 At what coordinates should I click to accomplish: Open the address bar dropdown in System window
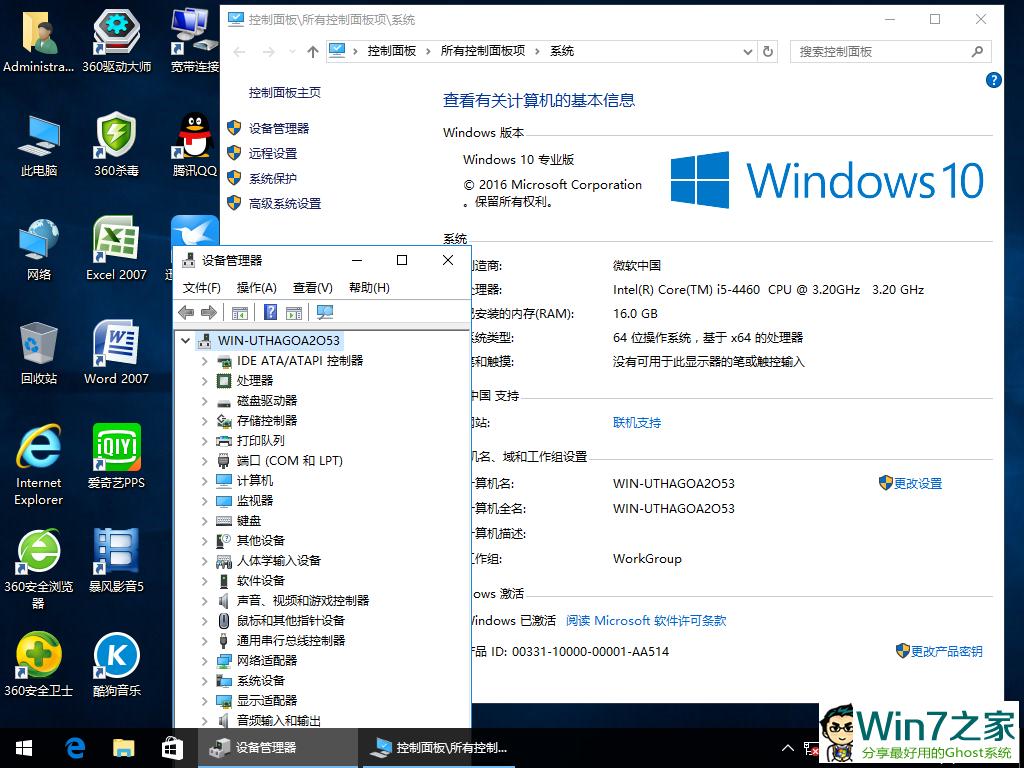[x=748, y=51]
